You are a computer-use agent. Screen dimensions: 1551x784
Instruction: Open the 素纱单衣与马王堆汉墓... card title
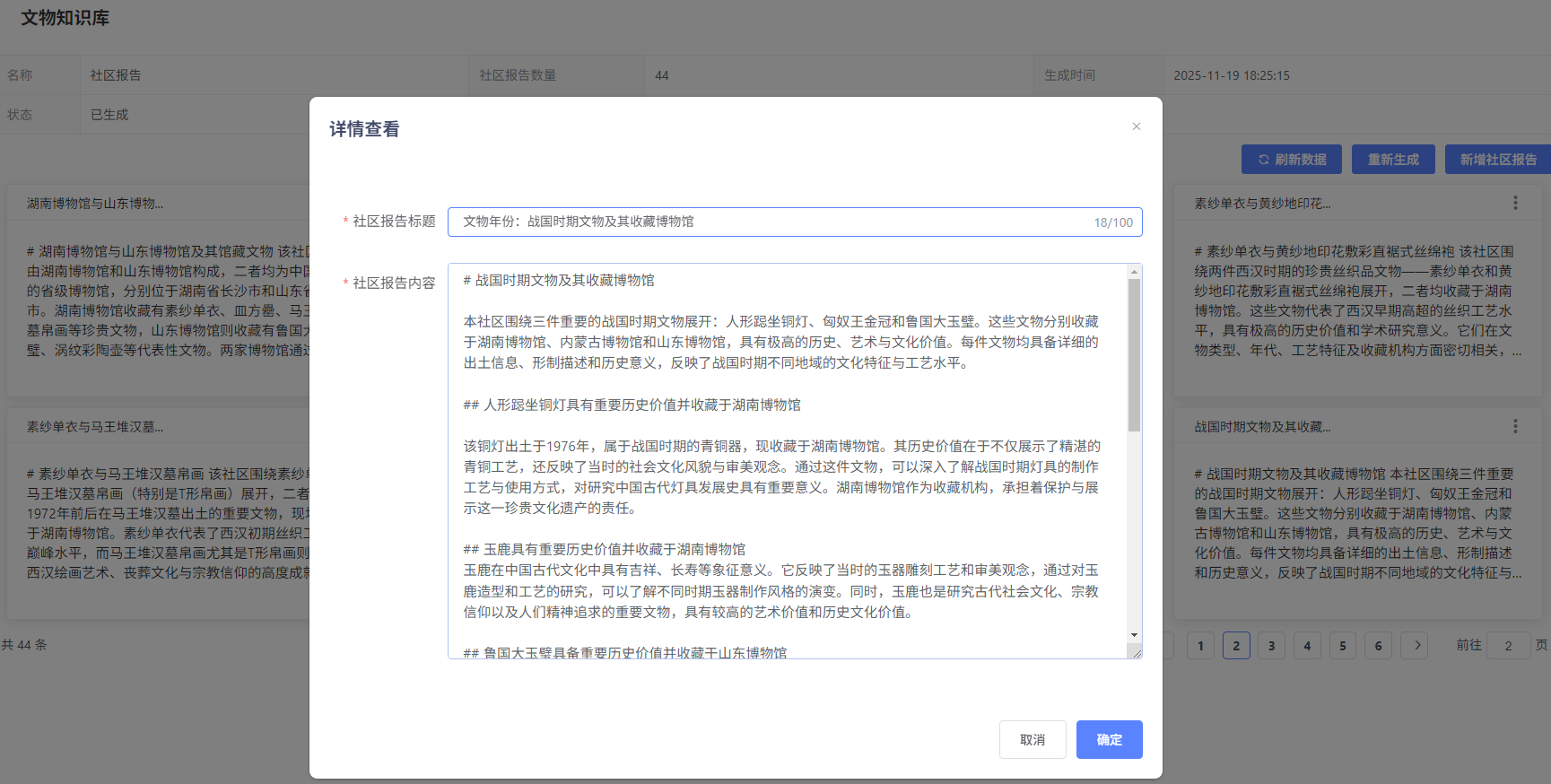[x=95, y=427]
